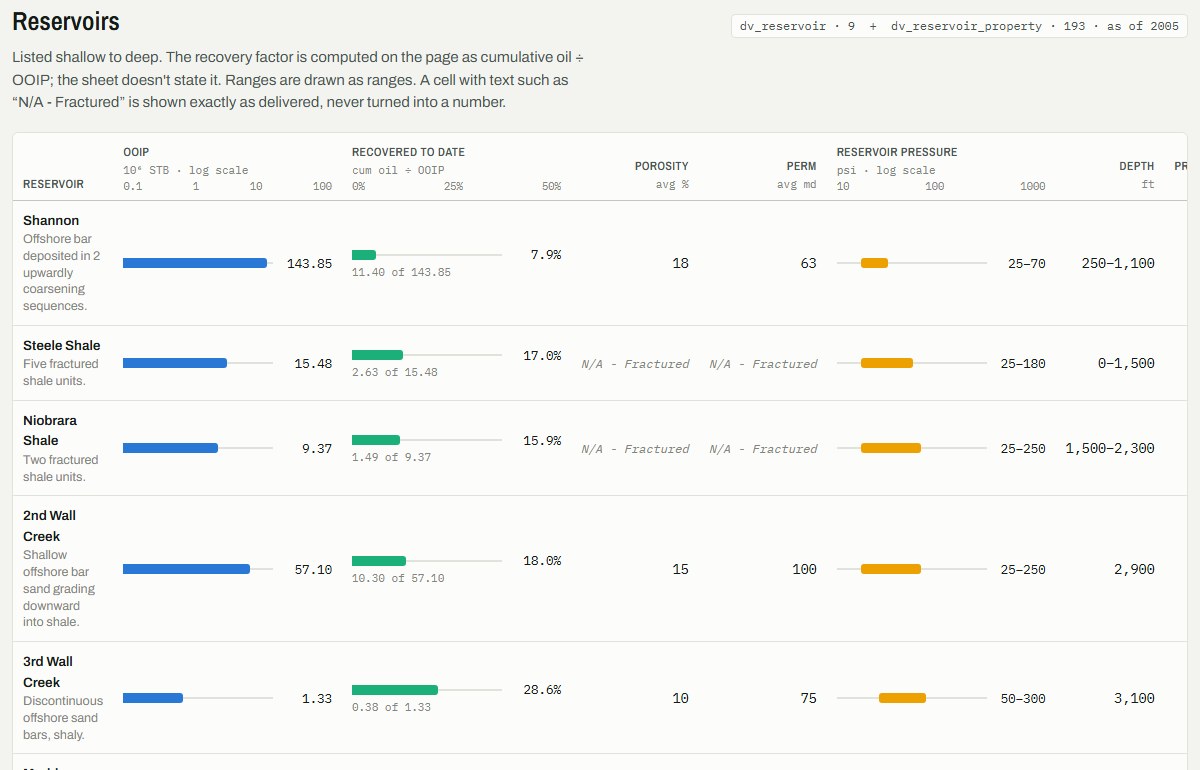Click Shannon's porosity value "18"
The image size is (1200, 770).
coord(681,263)
